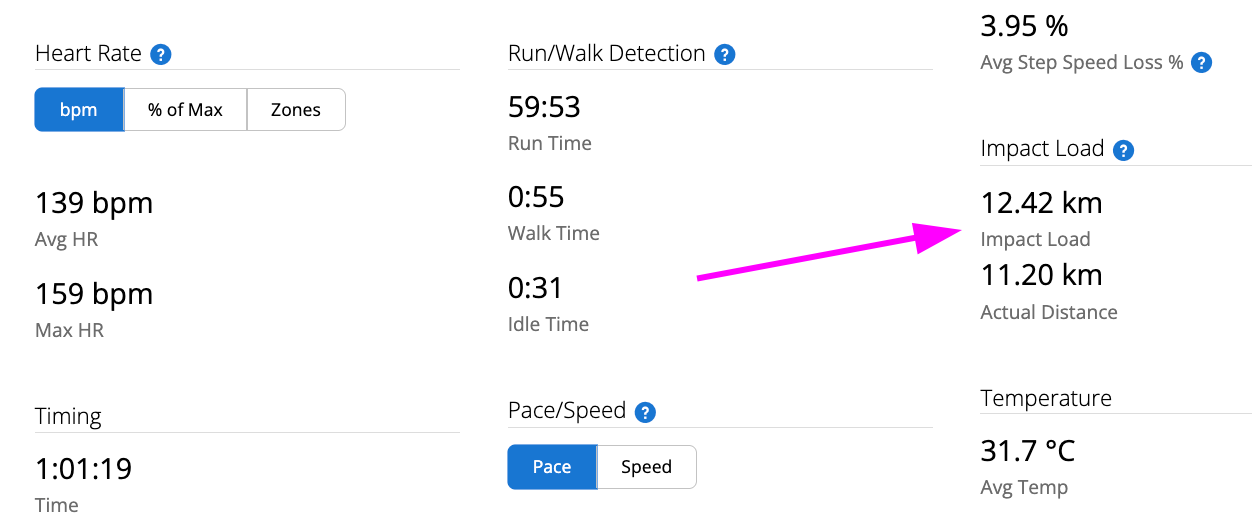Show heart rate Zones view

(x=296, y=110)
